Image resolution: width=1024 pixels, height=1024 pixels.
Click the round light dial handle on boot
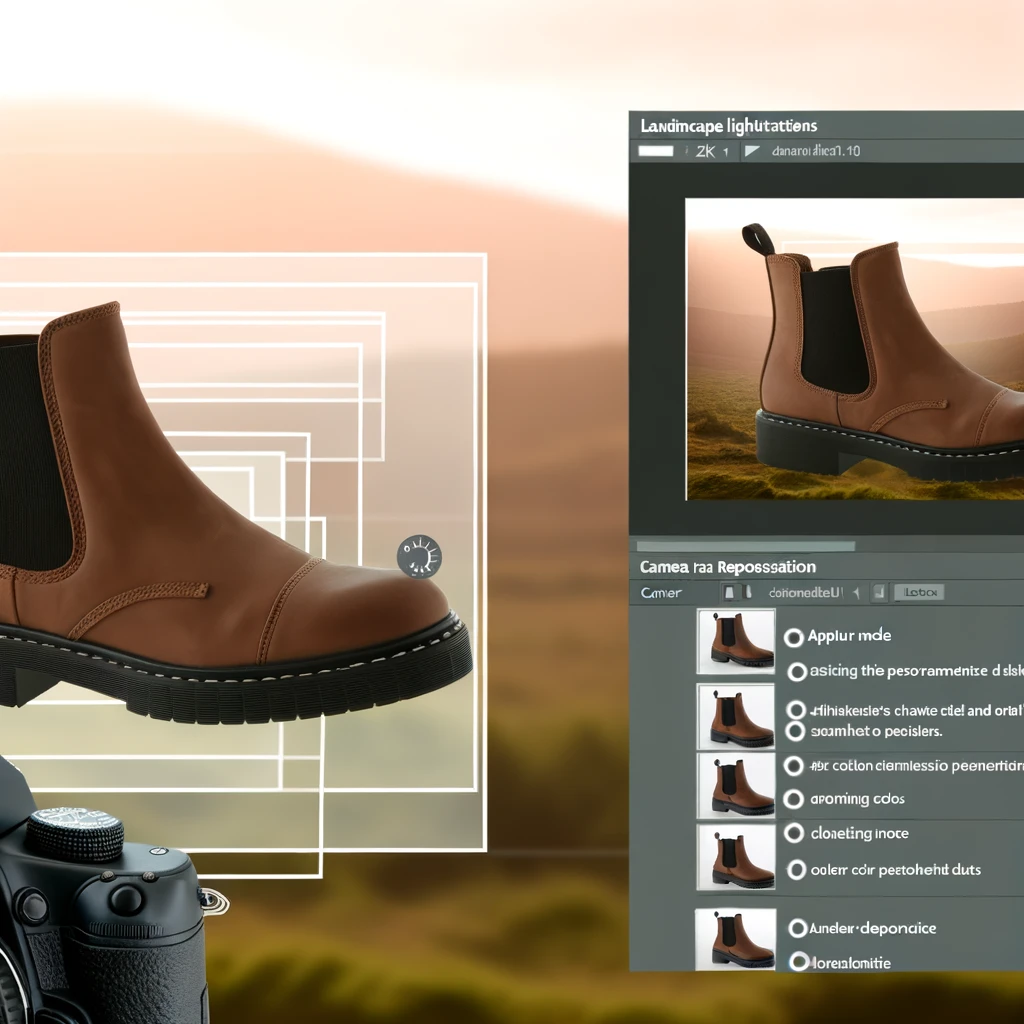tap(419, 556)
